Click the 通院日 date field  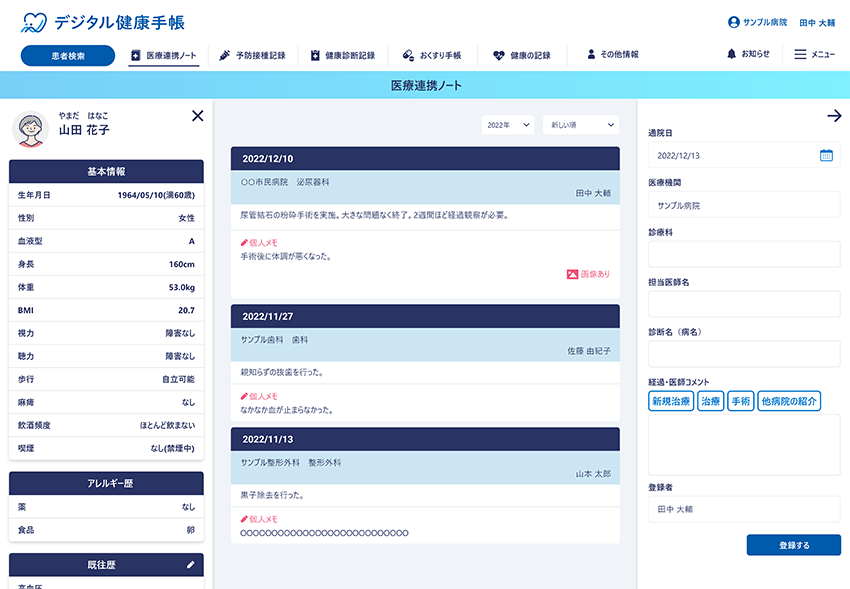pos(744,156)
